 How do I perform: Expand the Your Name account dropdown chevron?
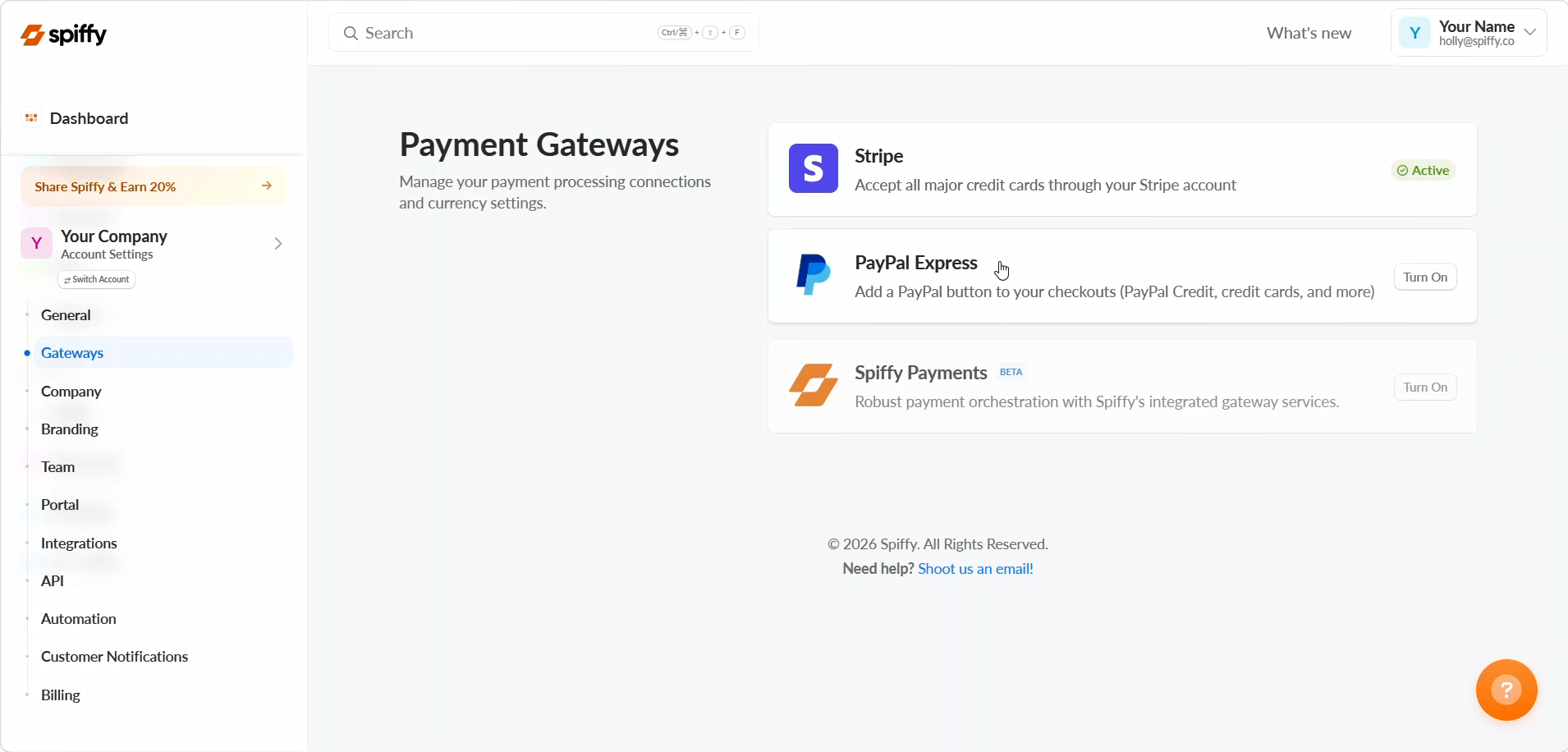click(1529, 32)
